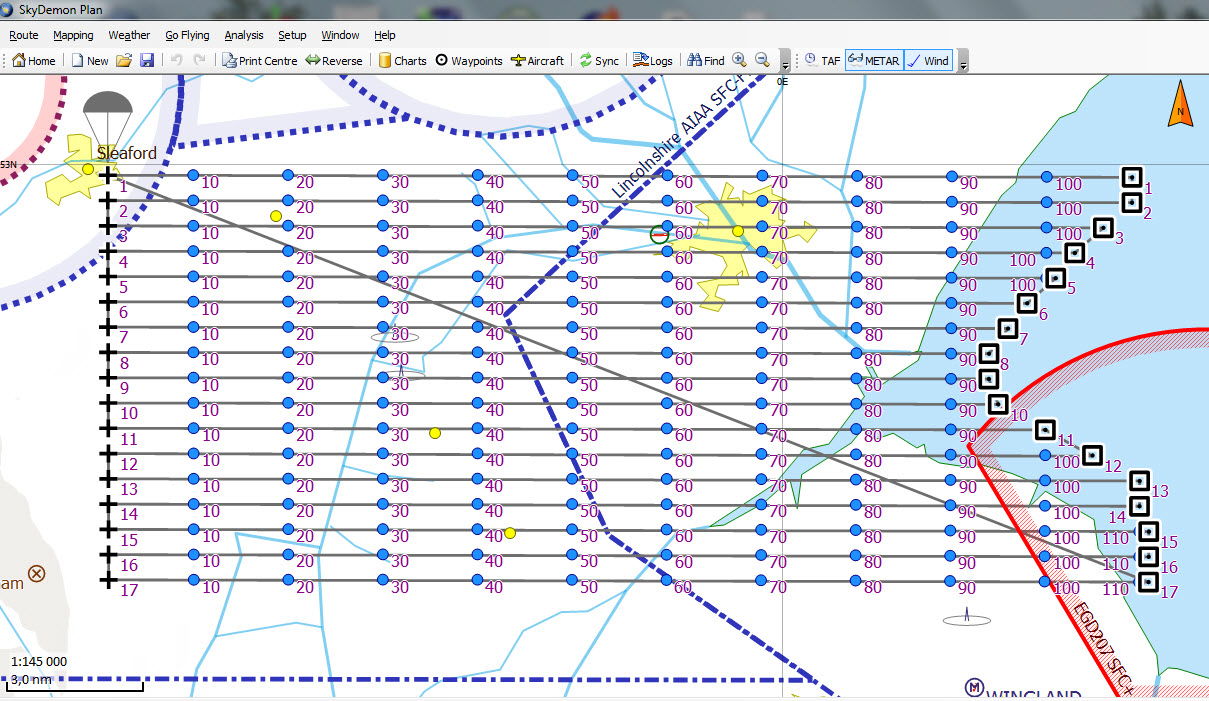Open the Aircraft settings
Viewport: 1209px width, 701px height.
pyautogui.click(x=537, y=60)
